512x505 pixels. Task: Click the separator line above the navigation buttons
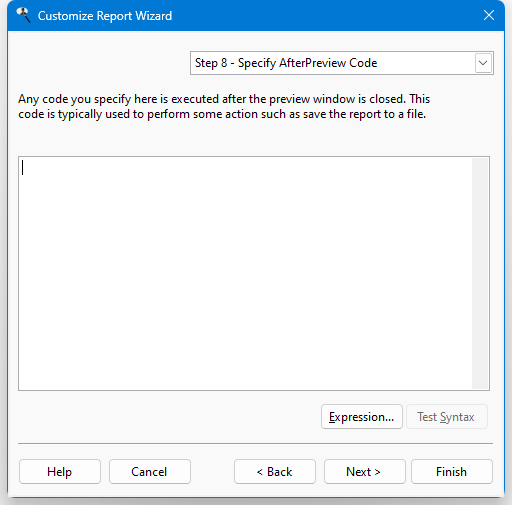click(255, 444)
